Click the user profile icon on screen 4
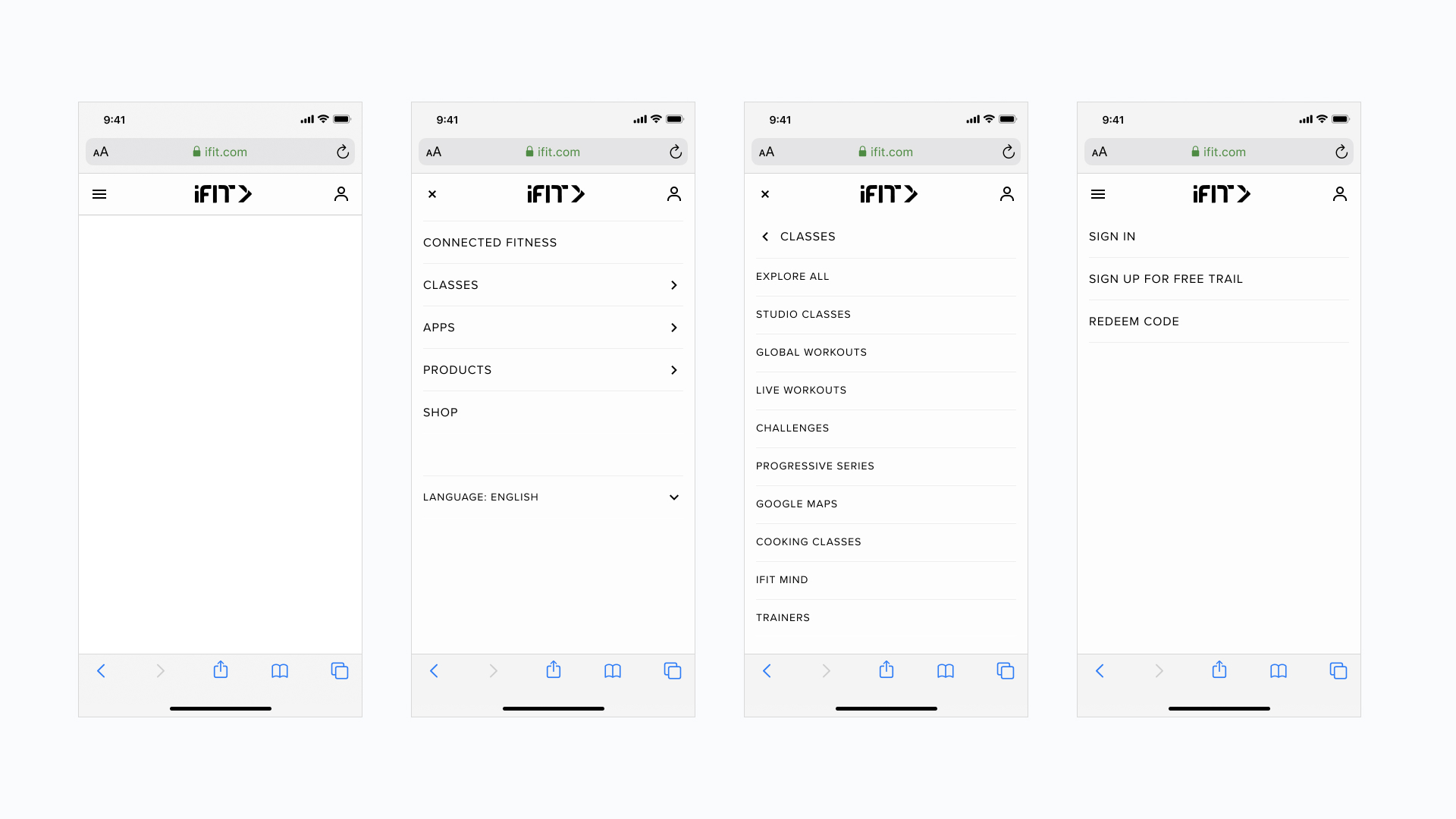The width and height of the screenshot is (1456, 819). (1340, 194)
